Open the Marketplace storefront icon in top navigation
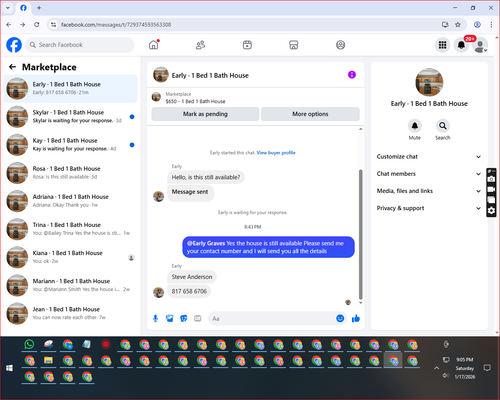 294,45
